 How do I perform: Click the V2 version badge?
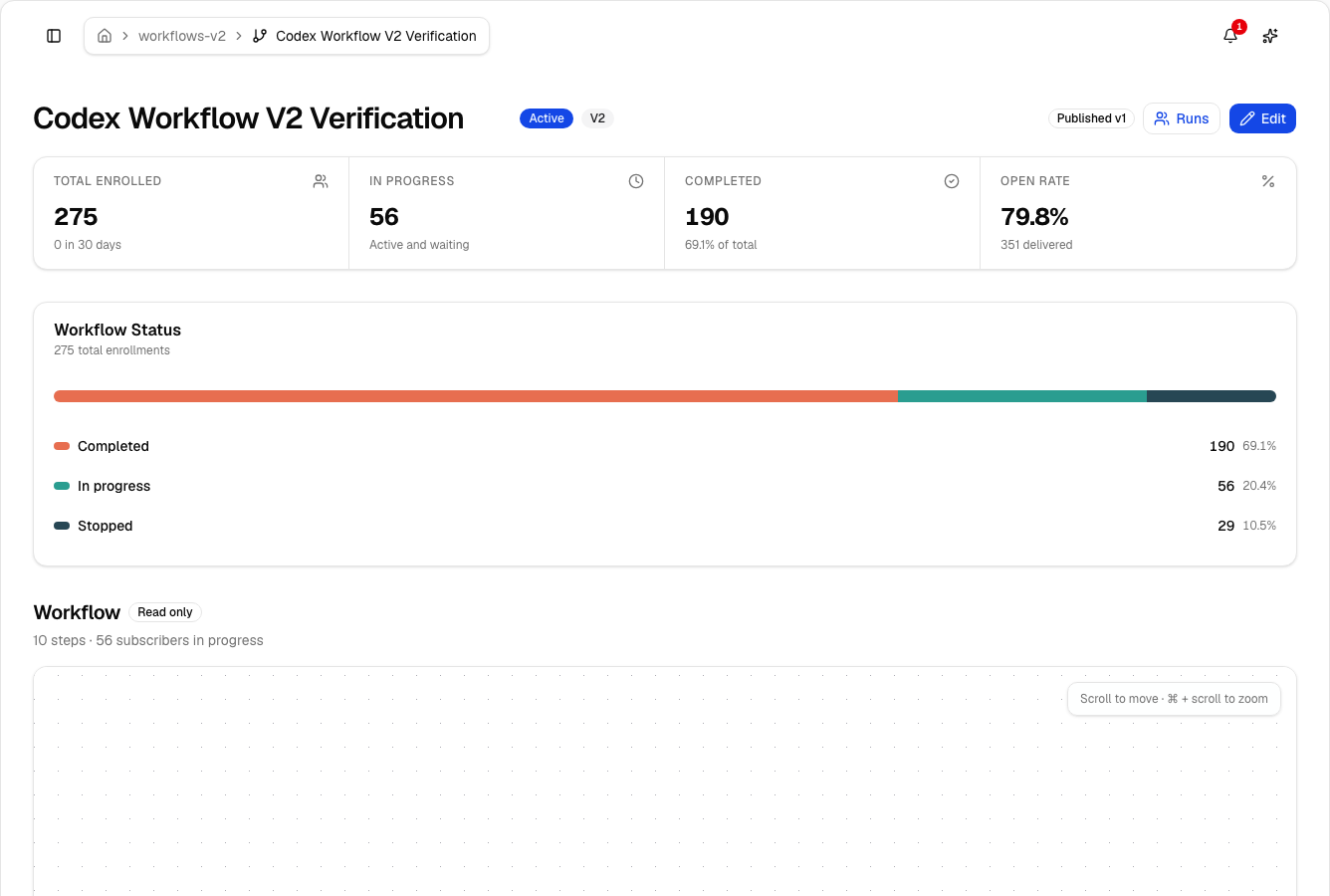pyautogui.click(x=597, y=118)
